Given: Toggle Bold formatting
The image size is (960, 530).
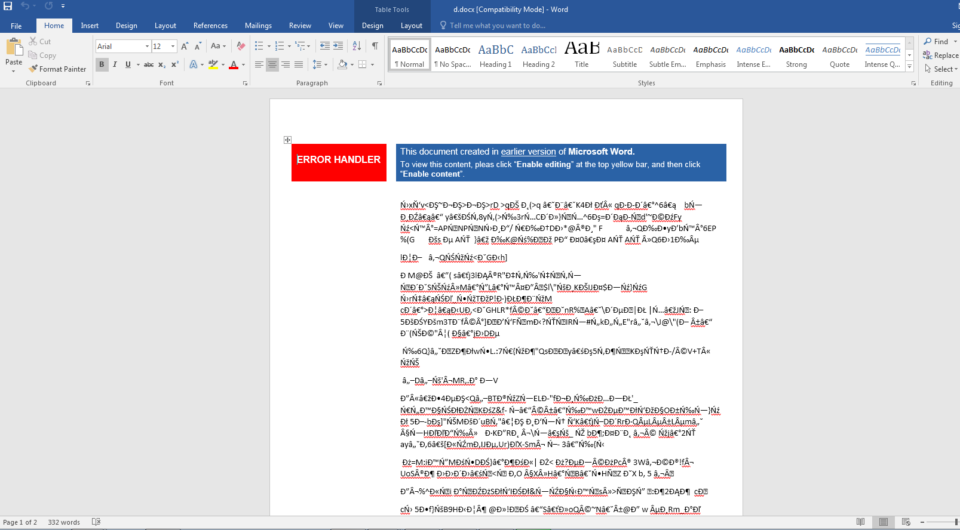Looking at the screenshot, I should click(102, 65).
